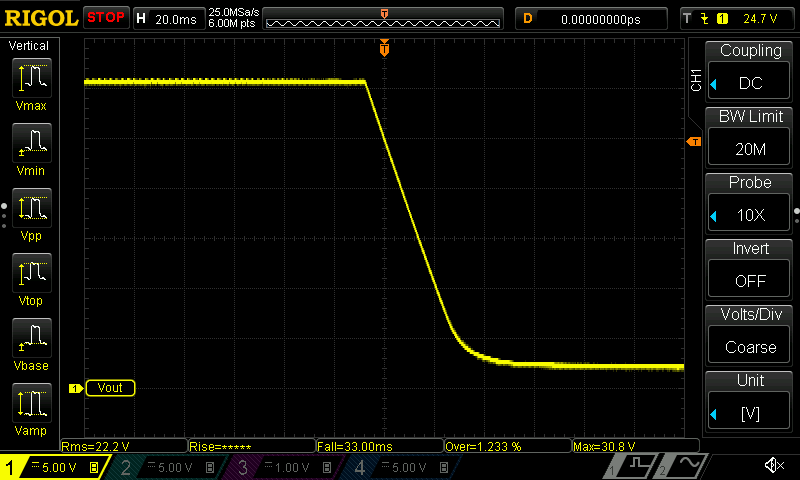Click the speaker sound icon
The image size is (800, 480).
pos(773,466)
